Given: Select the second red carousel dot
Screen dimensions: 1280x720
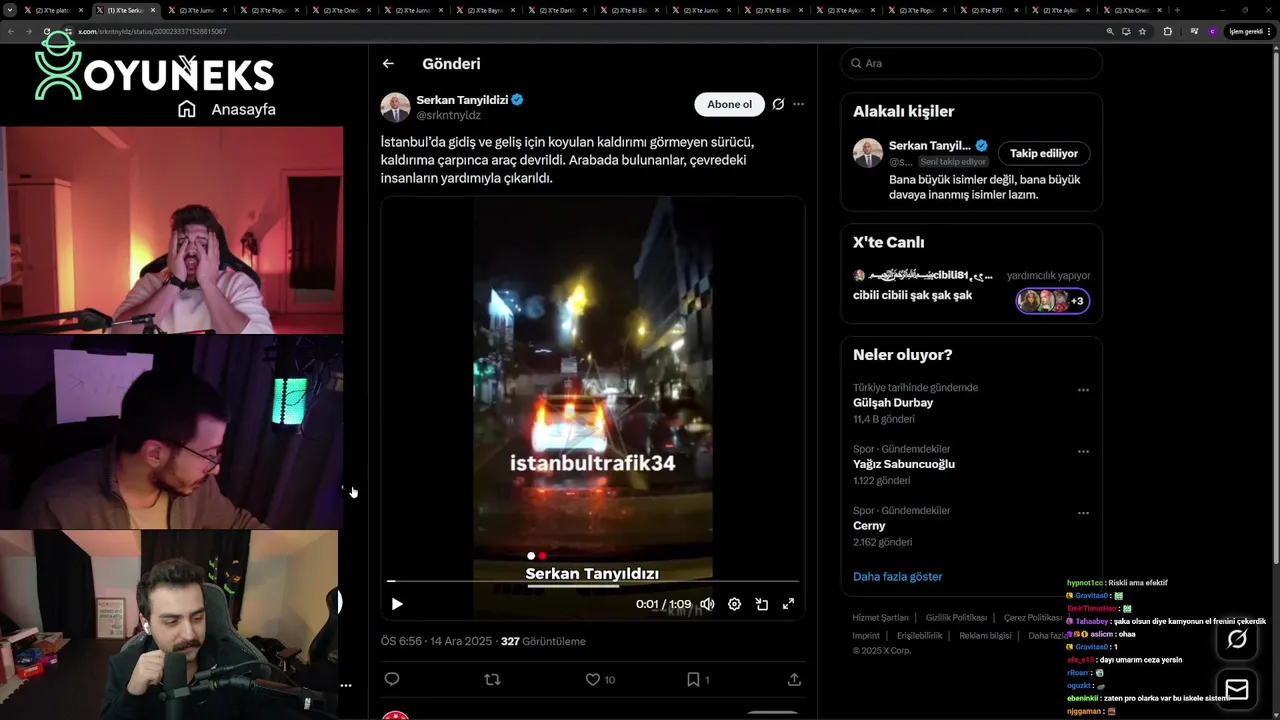Looking at the screenshot, I should [x=542, y=555].
